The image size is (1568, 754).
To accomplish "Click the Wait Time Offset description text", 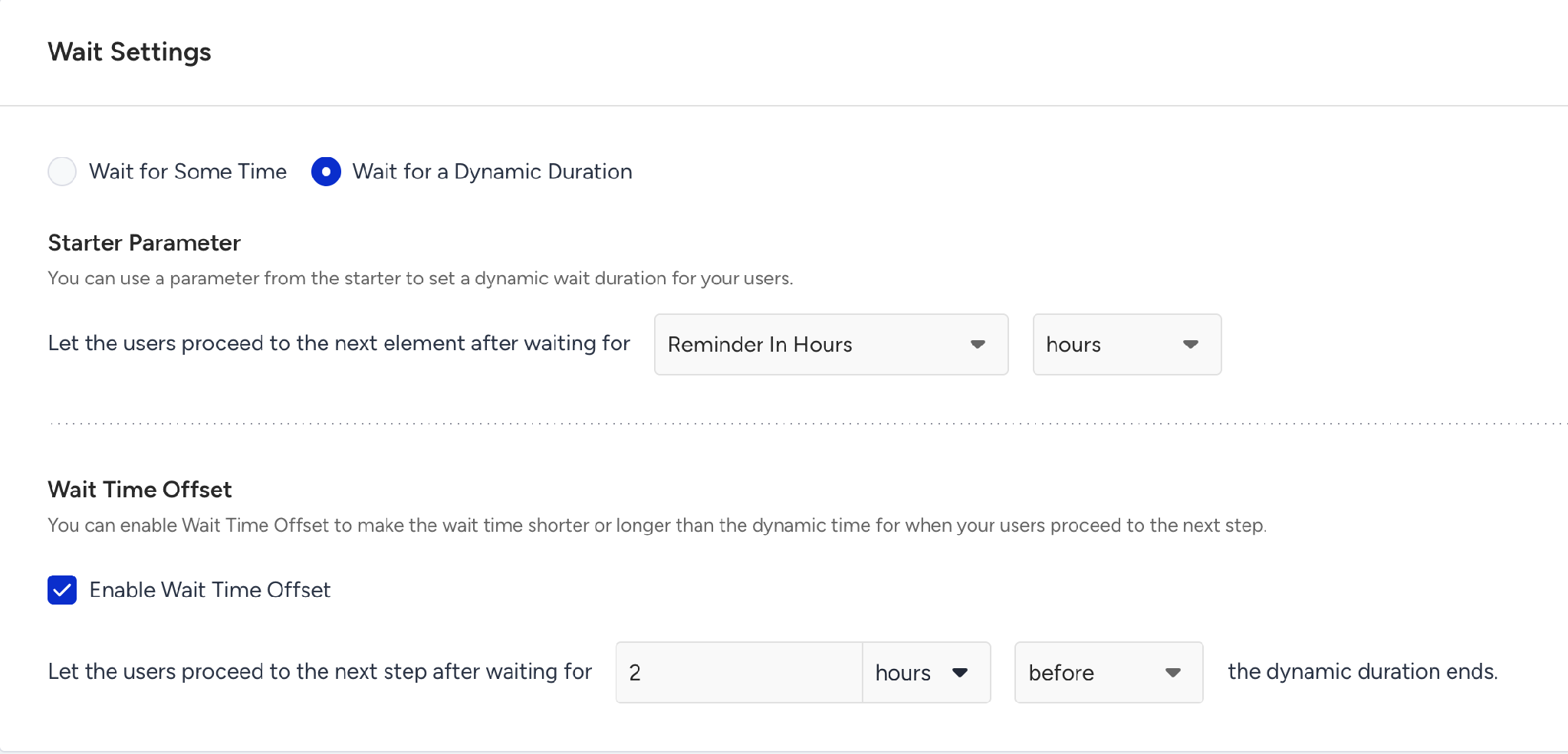I will (x=657, y=526).
